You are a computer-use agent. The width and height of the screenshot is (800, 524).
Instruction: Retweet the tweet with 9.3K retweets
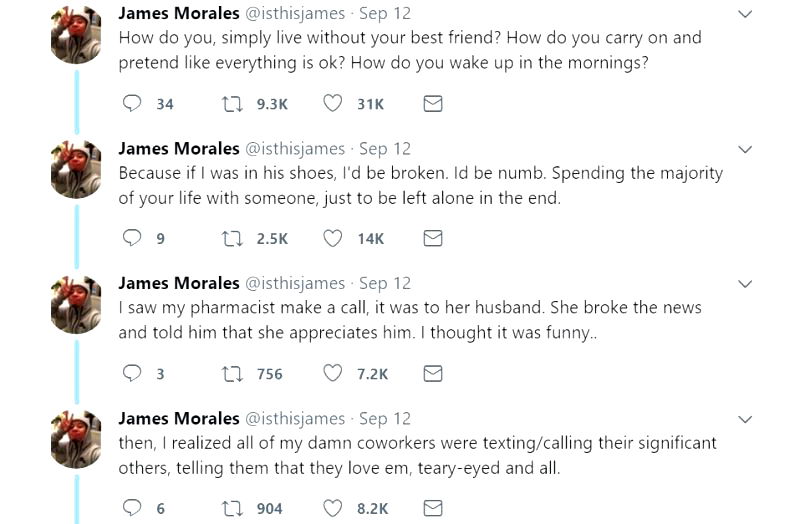pos(232,103)
